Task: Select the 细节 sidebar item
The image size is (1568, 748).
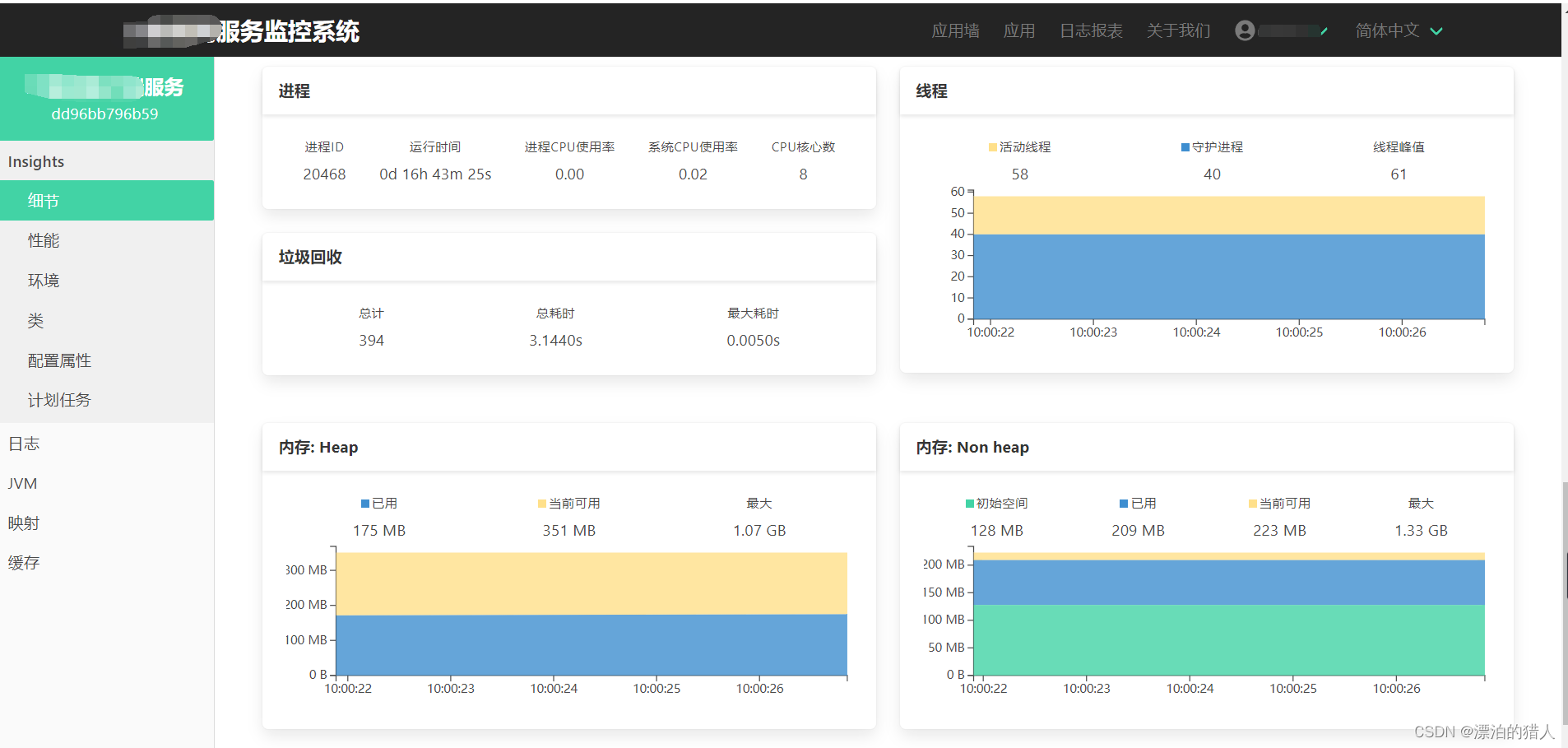Action: [107, 201]
